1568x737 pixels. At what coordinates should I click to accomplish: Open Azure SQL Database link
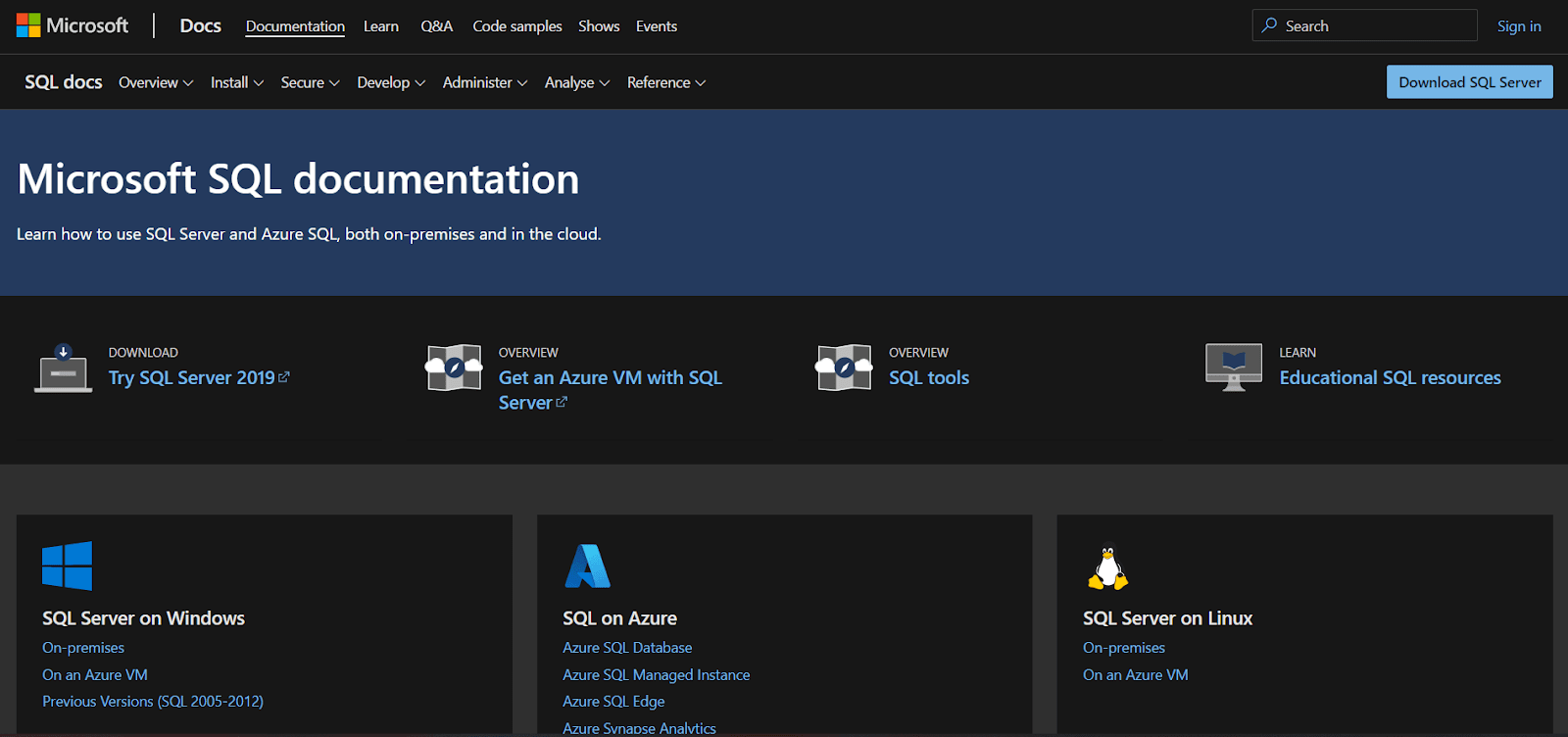[627, 648]
